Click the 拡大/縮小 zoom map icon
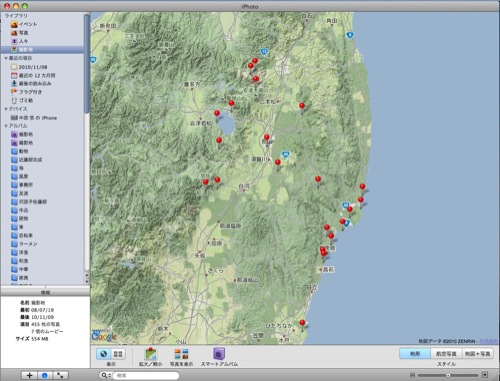The height and width of the screenshot is (381, 500). click(151, 354)
